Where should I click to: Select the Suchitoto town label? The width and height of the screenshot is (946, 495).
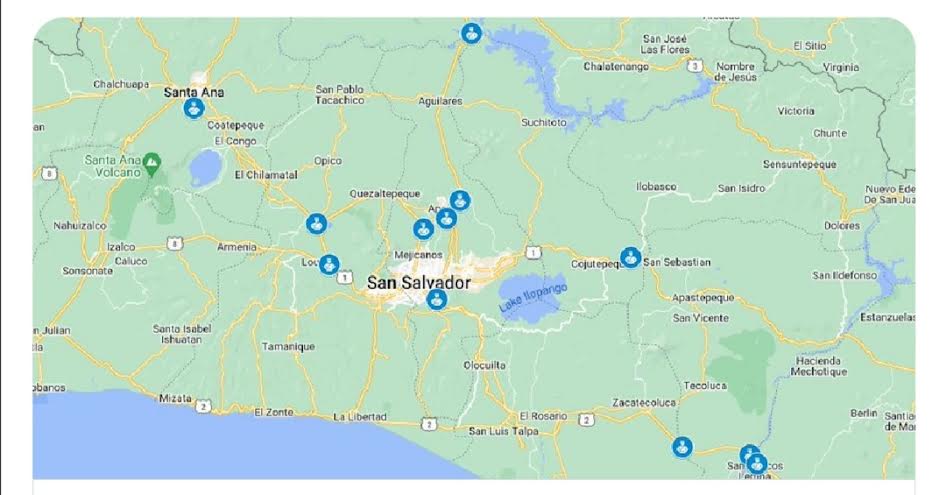tap(544, 123)
